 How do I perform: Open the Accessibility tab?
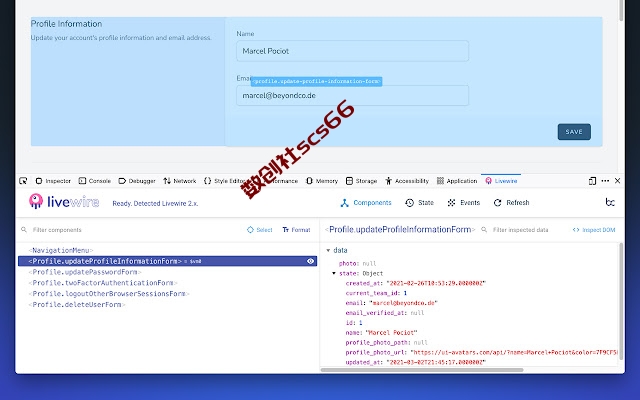[407, 181]
